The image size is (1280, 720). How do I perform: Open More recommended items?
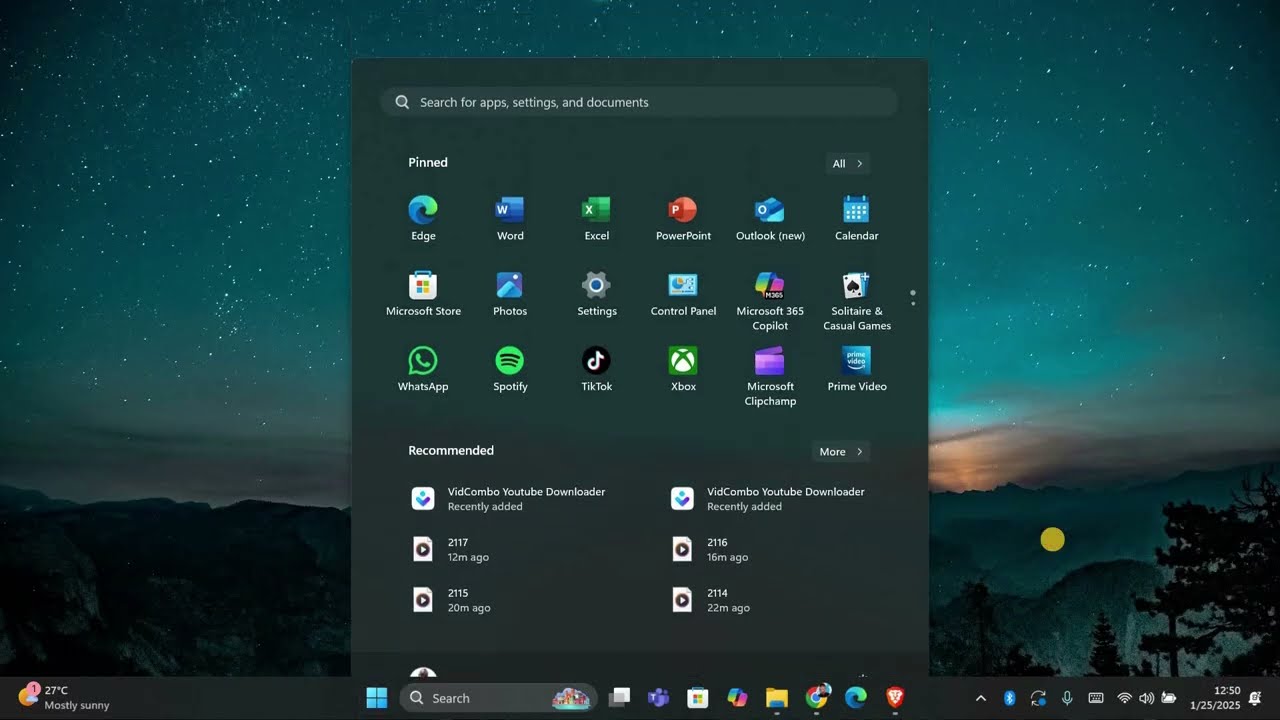pyautogui.click(x=840, y=452)
